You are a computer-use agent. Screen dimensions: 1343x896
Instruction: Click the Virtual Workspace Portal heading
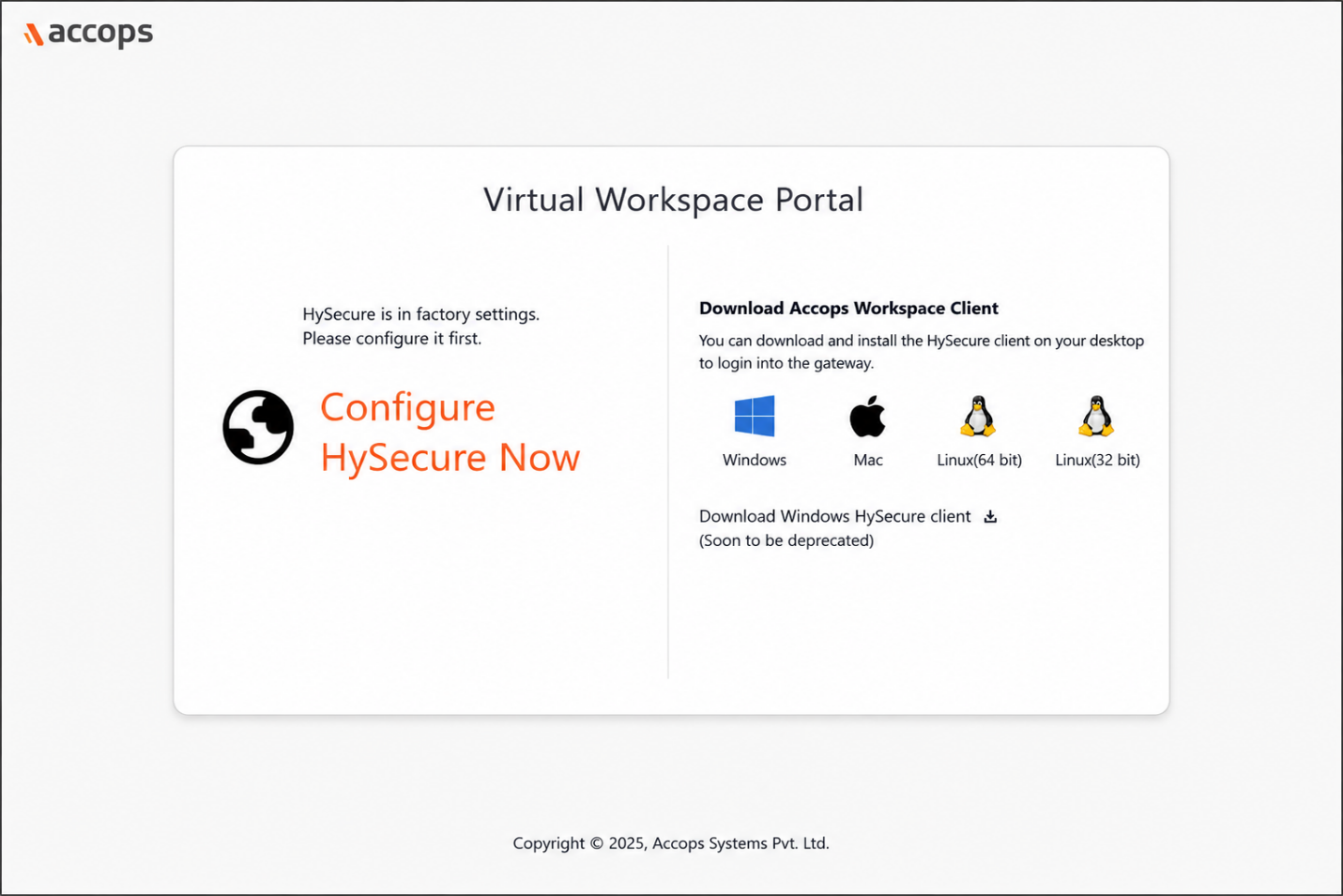(673, 200)
